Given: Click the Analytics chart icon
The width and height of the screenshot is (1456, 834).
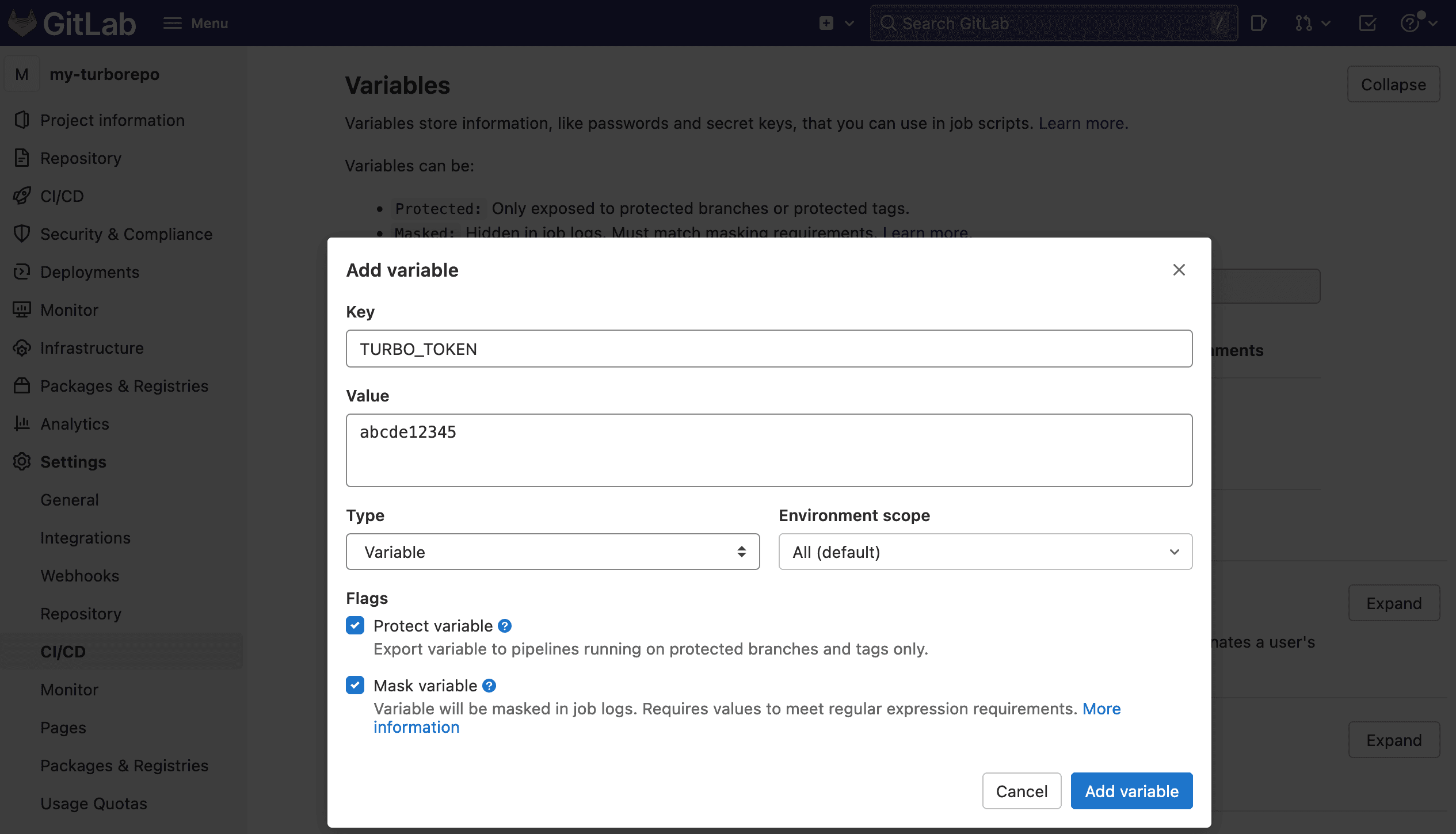Looking at the screenshot, I should [21, 424].
